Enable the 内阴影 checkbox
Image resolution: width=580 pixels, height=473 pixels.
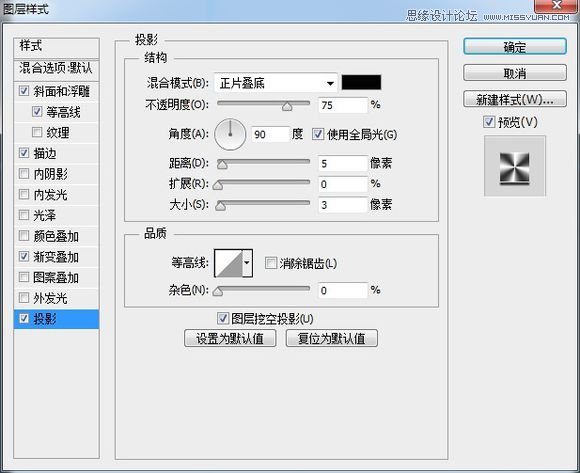pos(24,173)
